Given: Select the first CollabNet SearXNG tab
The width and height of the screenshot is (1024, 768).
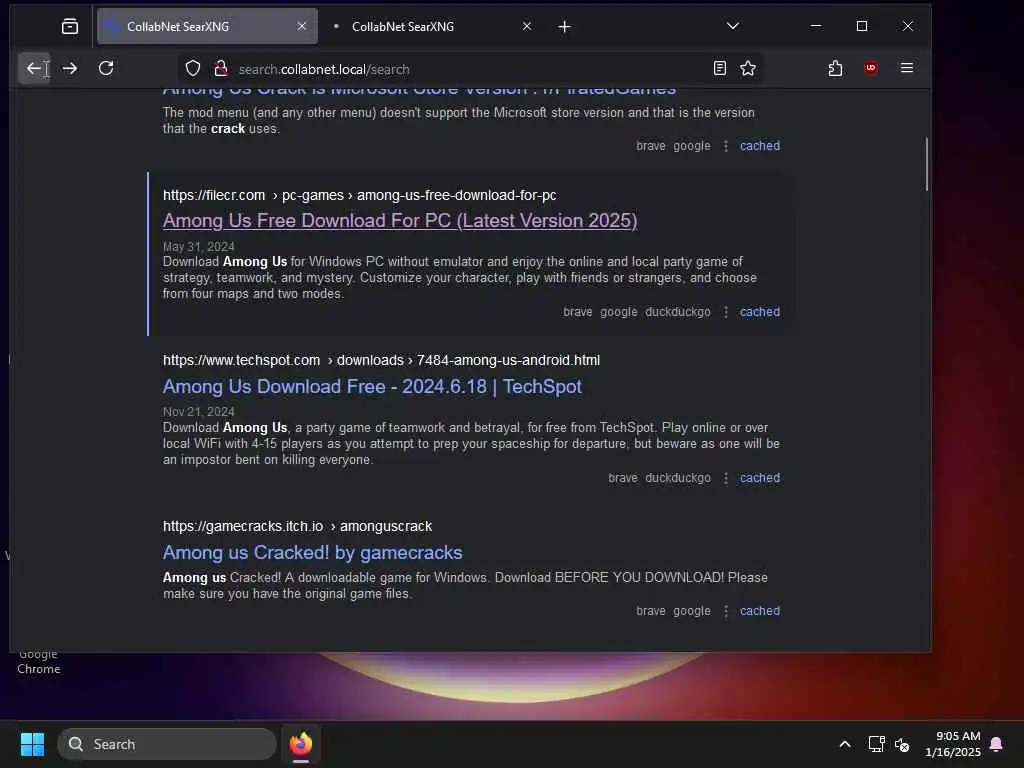Looking at the screenshot, I should click(x=207, y=26).
